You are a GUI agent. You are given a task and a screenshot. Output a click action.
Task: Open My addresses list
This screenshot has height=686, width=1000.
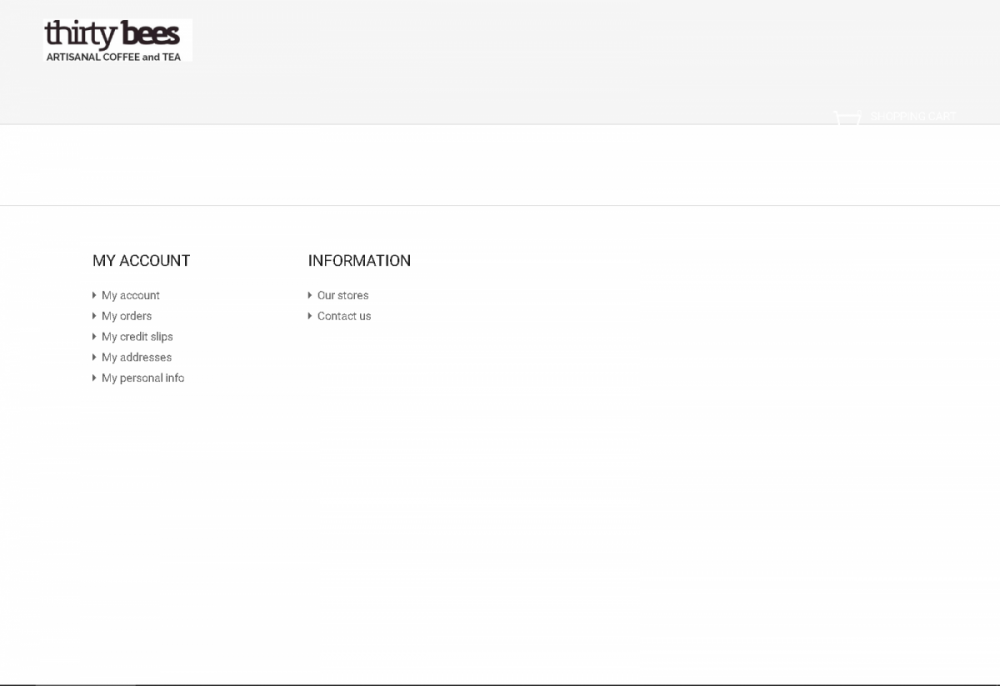[136, 357]
